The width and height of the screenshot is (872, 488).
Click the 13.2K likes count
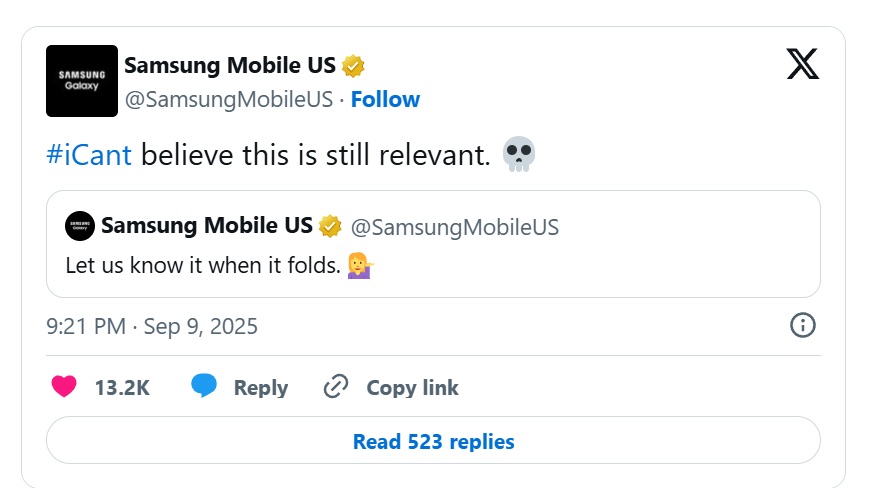[122, 387]
